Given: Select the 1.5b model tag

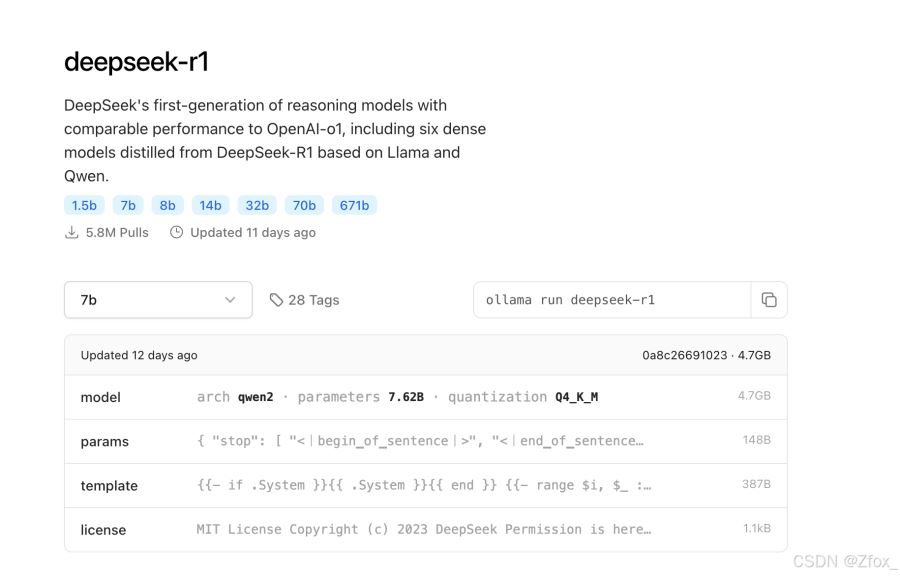Looking at the screenshot, I should 84,205.
